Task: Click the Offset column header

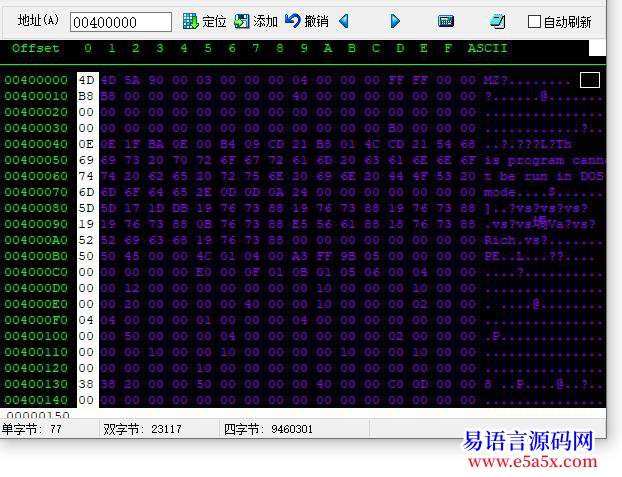Action: (x=35, y=48)
